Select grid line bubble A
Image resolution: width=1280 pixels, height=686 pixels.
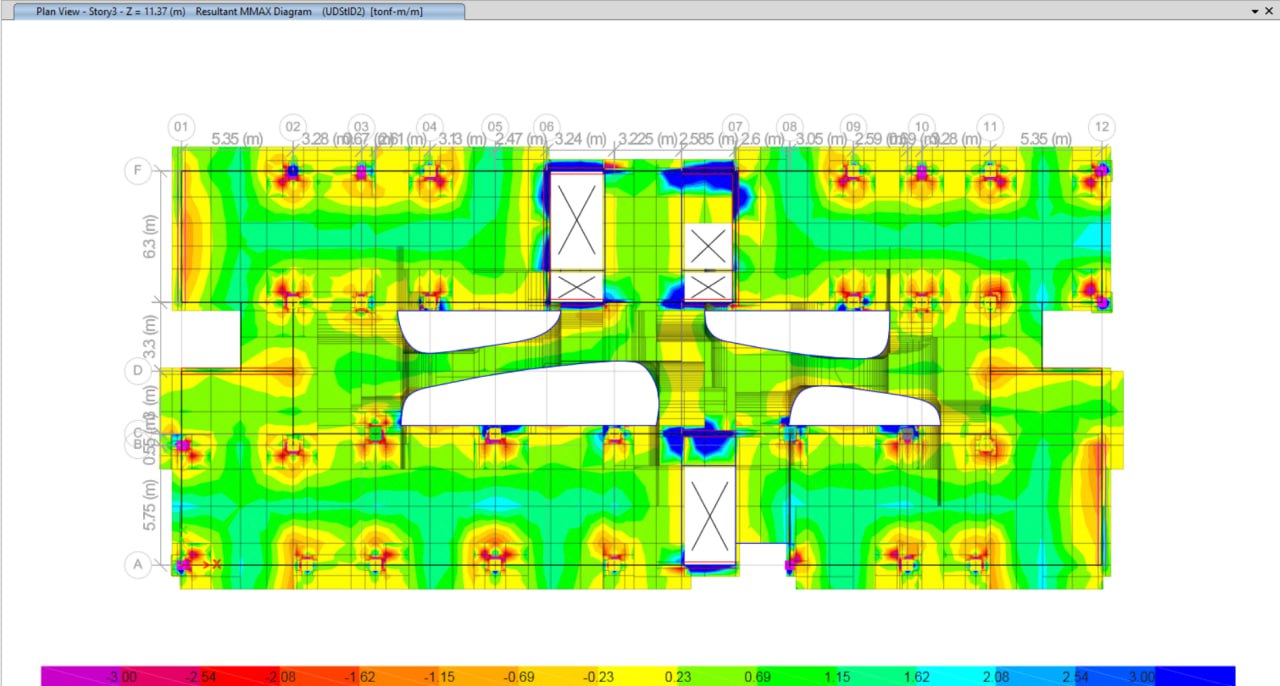[x=138, y=565]
